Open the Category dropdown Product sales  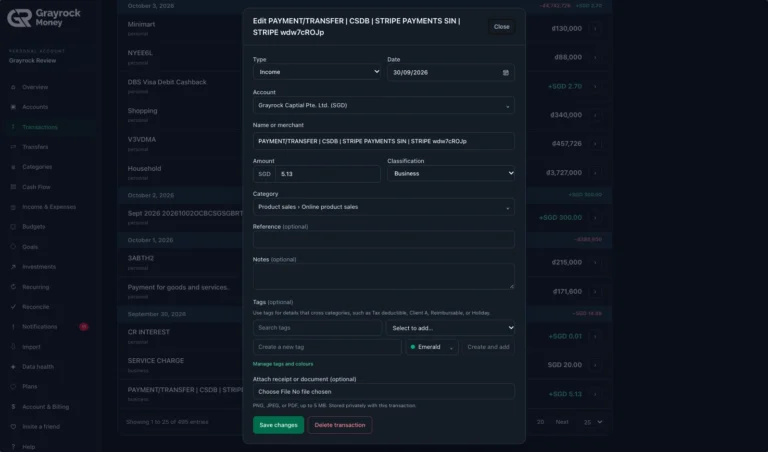click(384, 207)
